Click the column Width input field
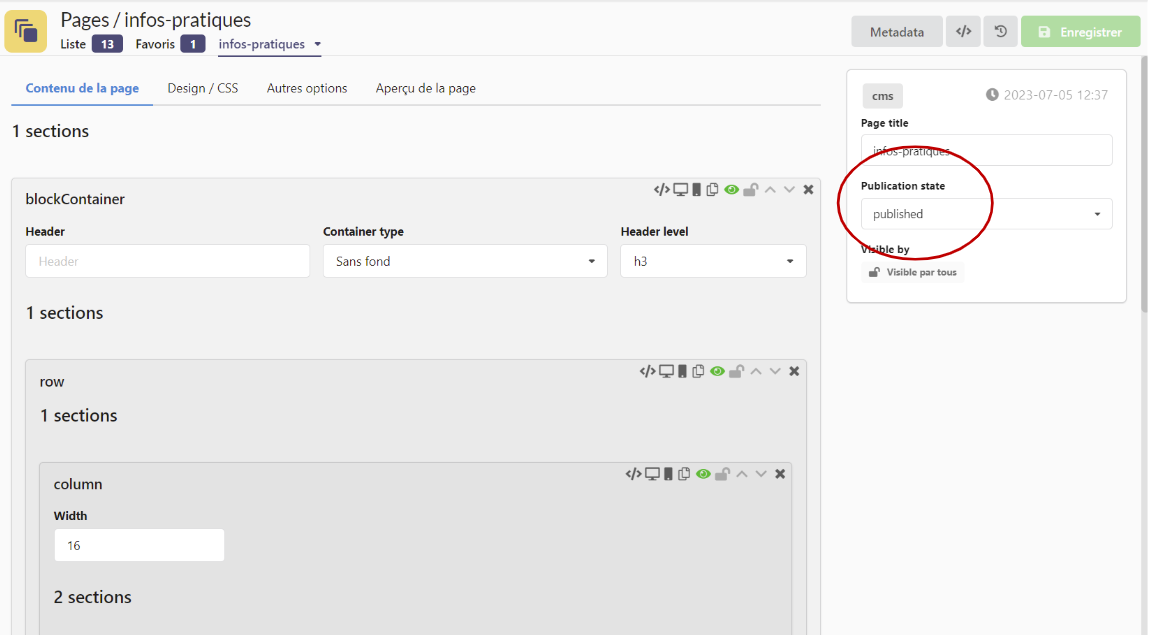The height and width of the screenshot is (635, 1151). click(x=139, y=546)
